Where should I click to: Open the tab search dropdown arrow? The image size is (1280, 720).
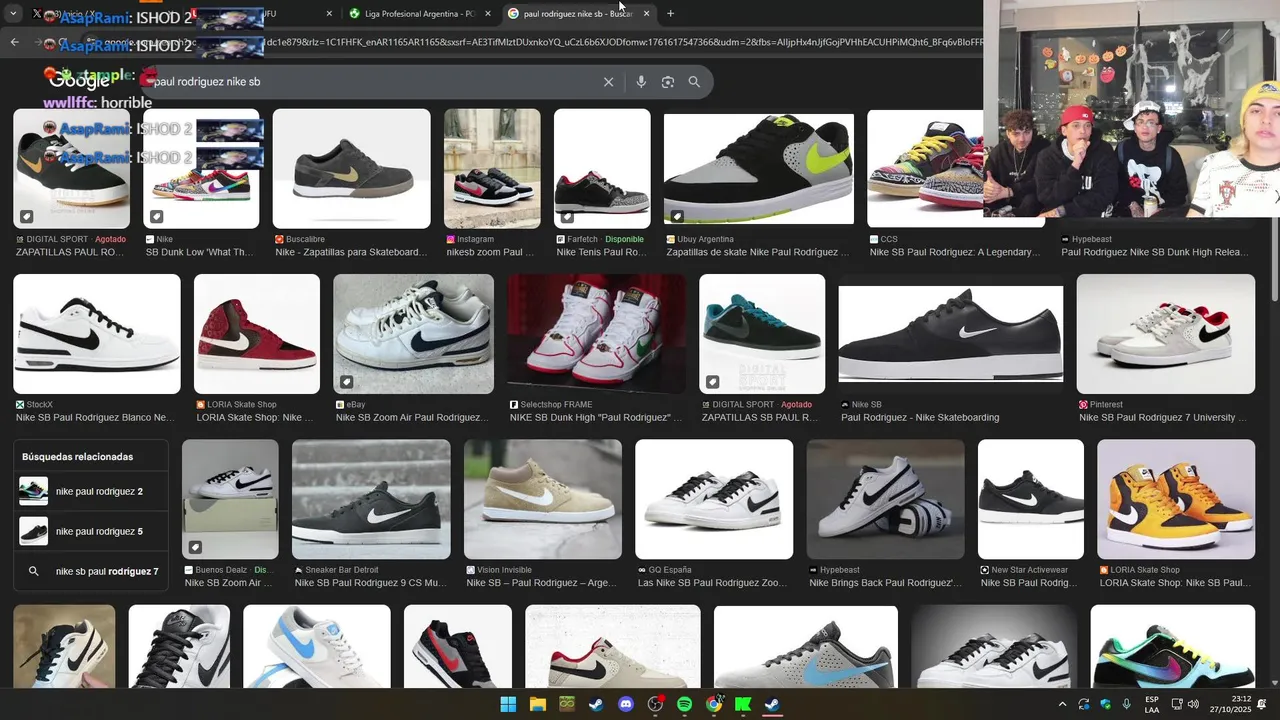pyautogui.click(x=13, y=14)
